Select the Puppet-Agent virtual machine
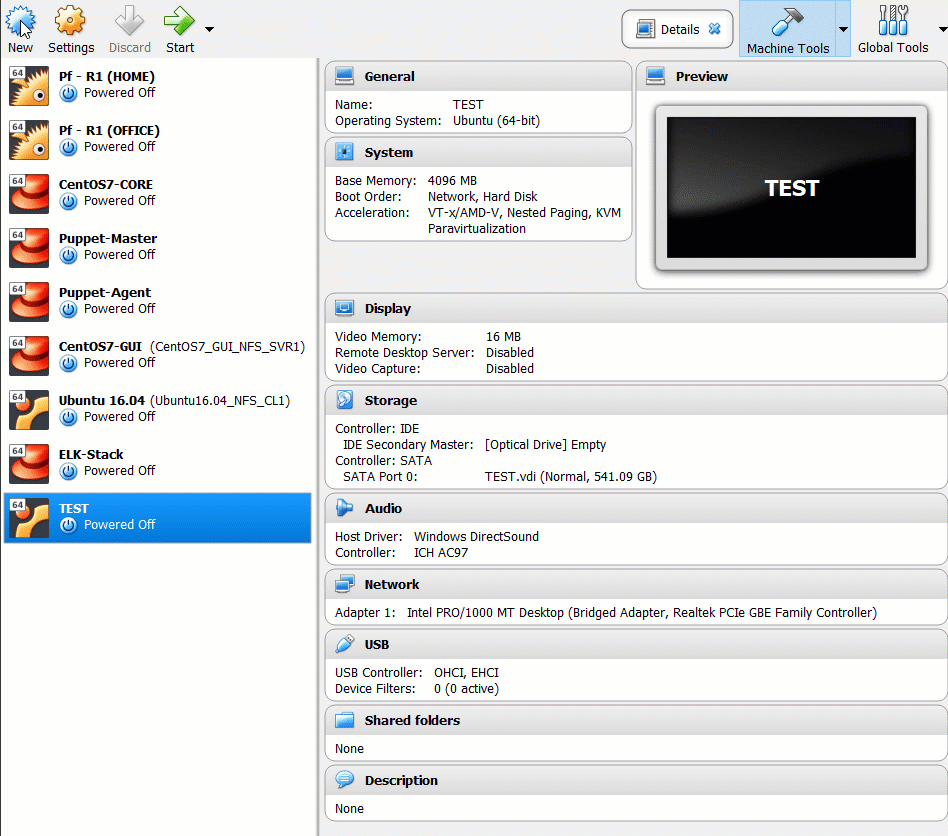948x836 pixels. (x=157, y=301)
